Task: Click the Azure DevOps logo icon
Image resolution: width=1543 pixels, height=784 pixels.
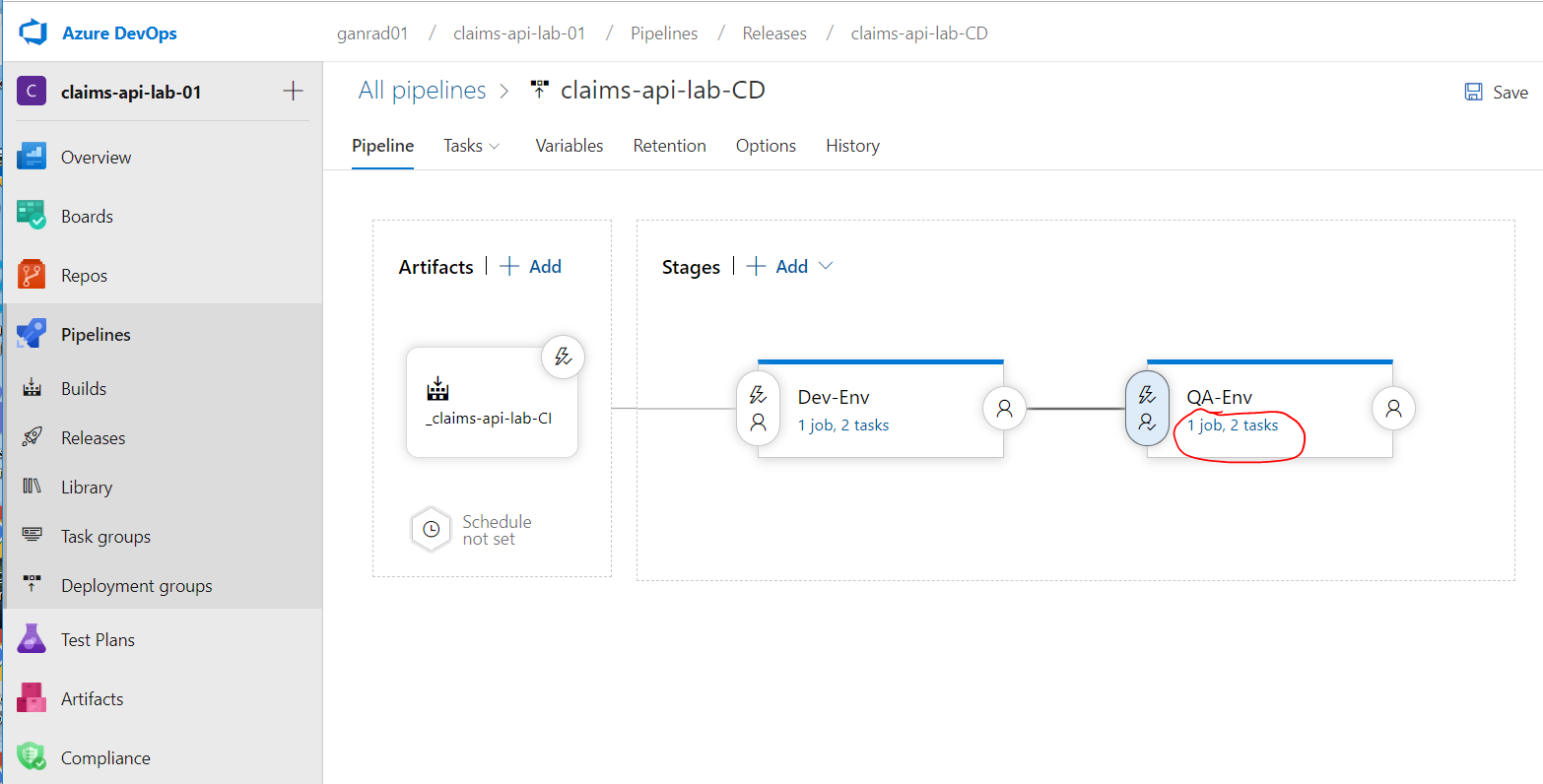Action: pyautogui.click(x=34, y=33)
